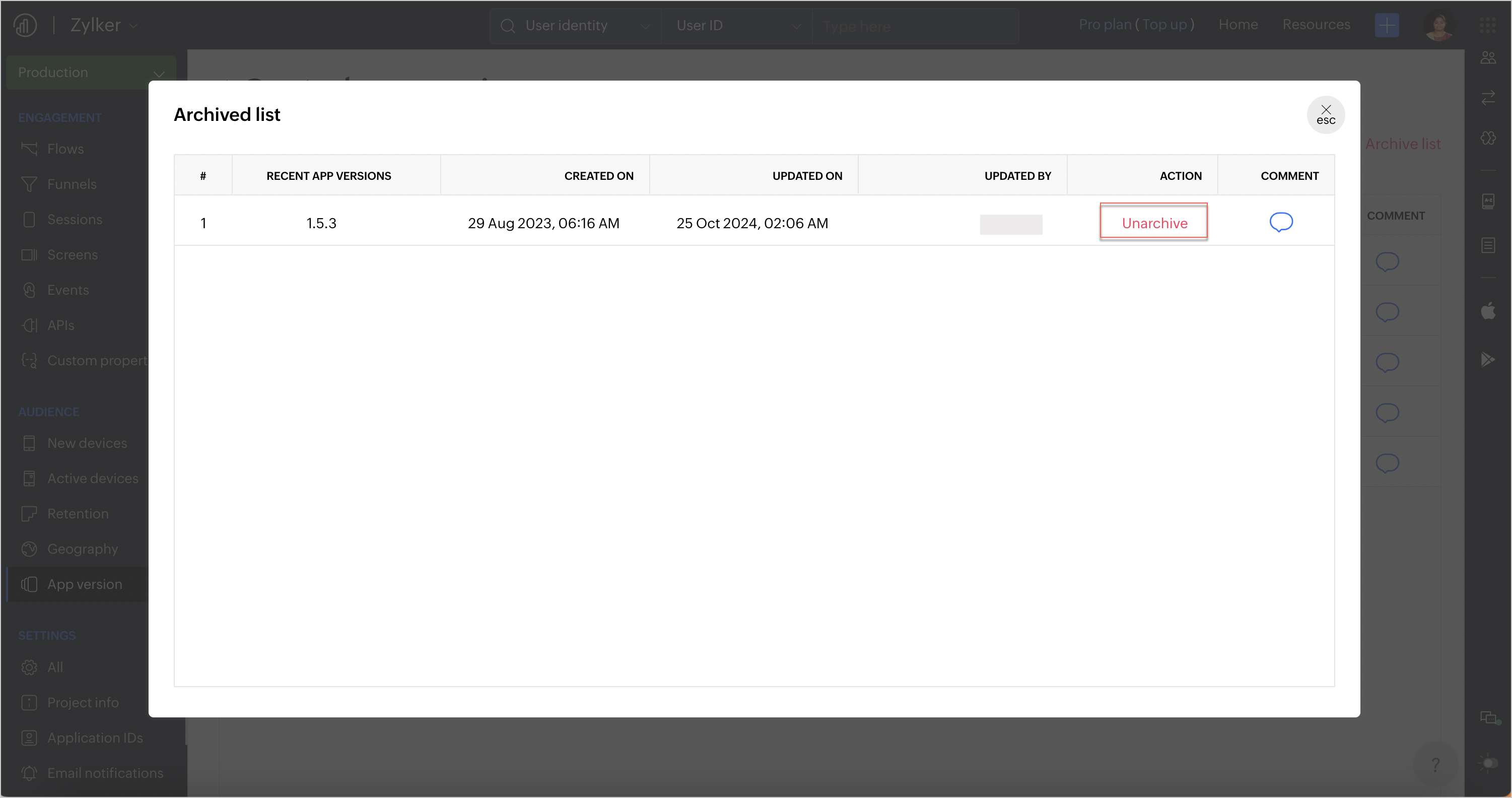Open the Zylker project switcher chevron
Viewport: 1512px width, 798px height.
pyautogui.click(x=134, y=26)
